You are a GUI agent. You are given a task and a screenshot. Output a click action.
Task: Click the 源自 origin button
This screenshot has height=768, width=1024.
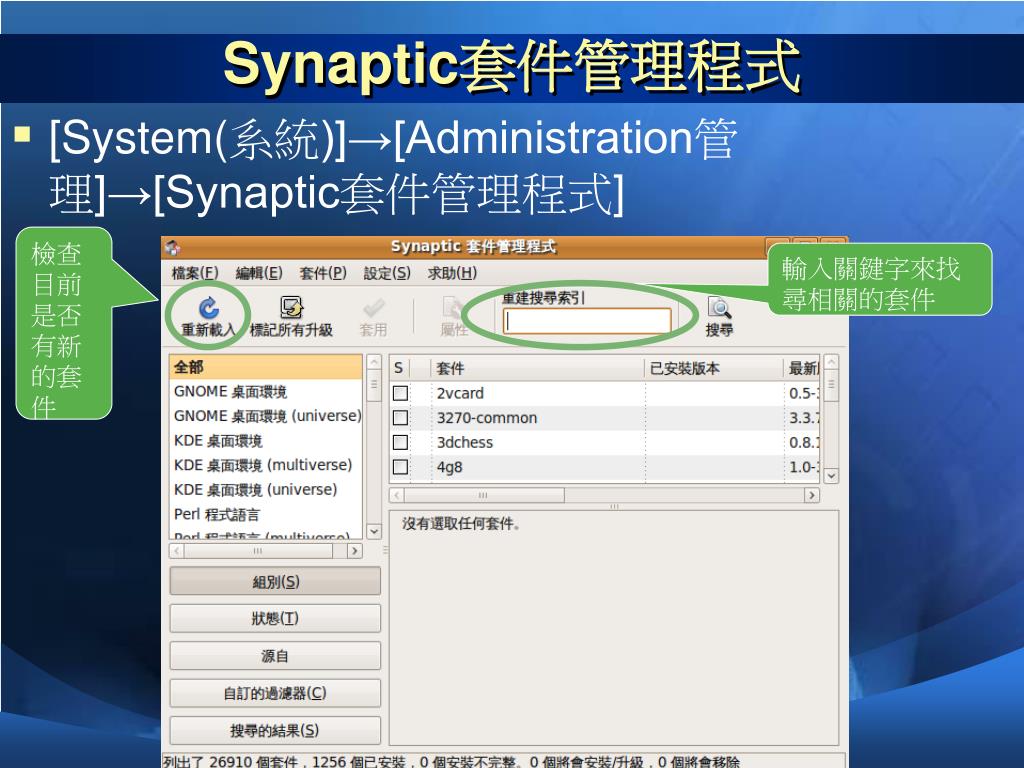[275, 656]
